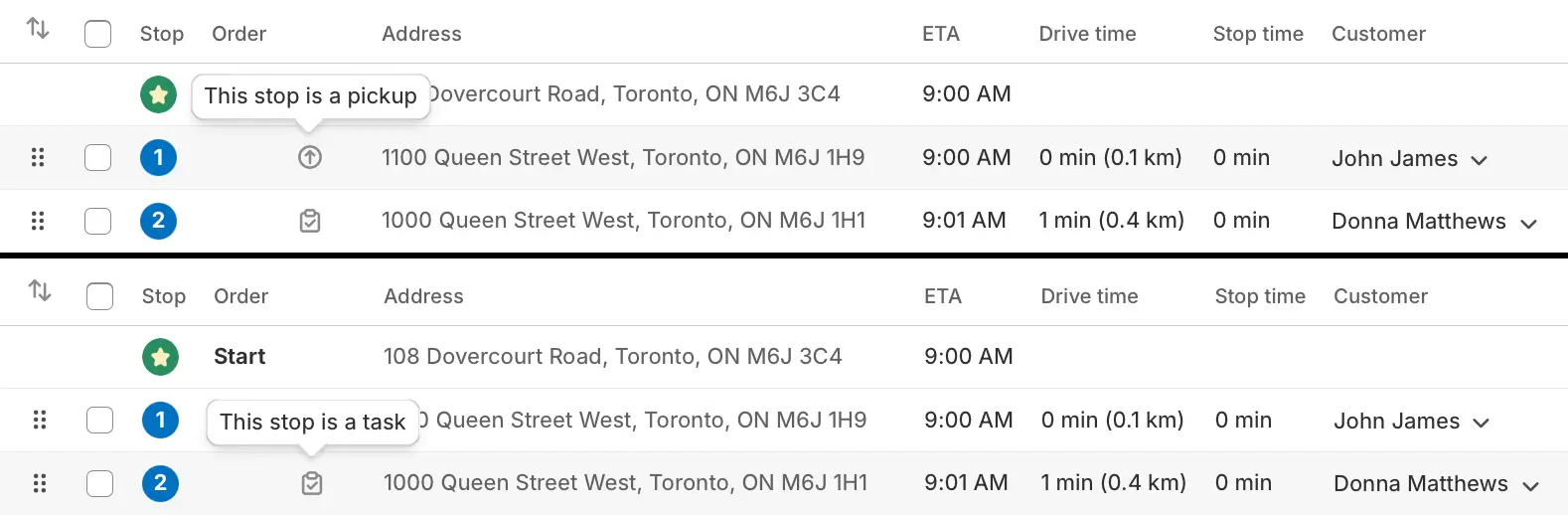Viewport: 1568px width, 515px height.
Task: Click the pickup arrow icon for stop 1
Action: pyautogui.click(x=310, y=157)
